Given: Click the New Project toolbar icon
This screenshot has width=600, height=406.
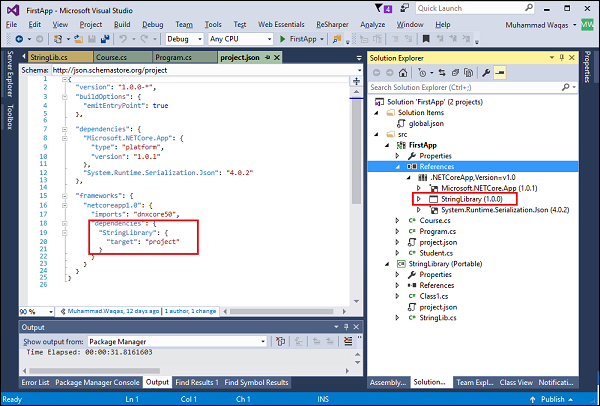Looking at the screenshot, I should [x=58, y=39].
